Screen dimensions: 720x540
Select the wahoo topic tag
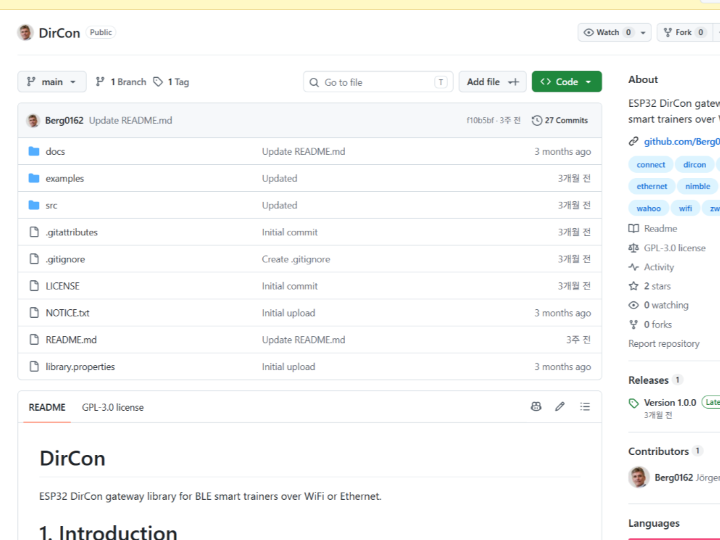pos(648,208)
